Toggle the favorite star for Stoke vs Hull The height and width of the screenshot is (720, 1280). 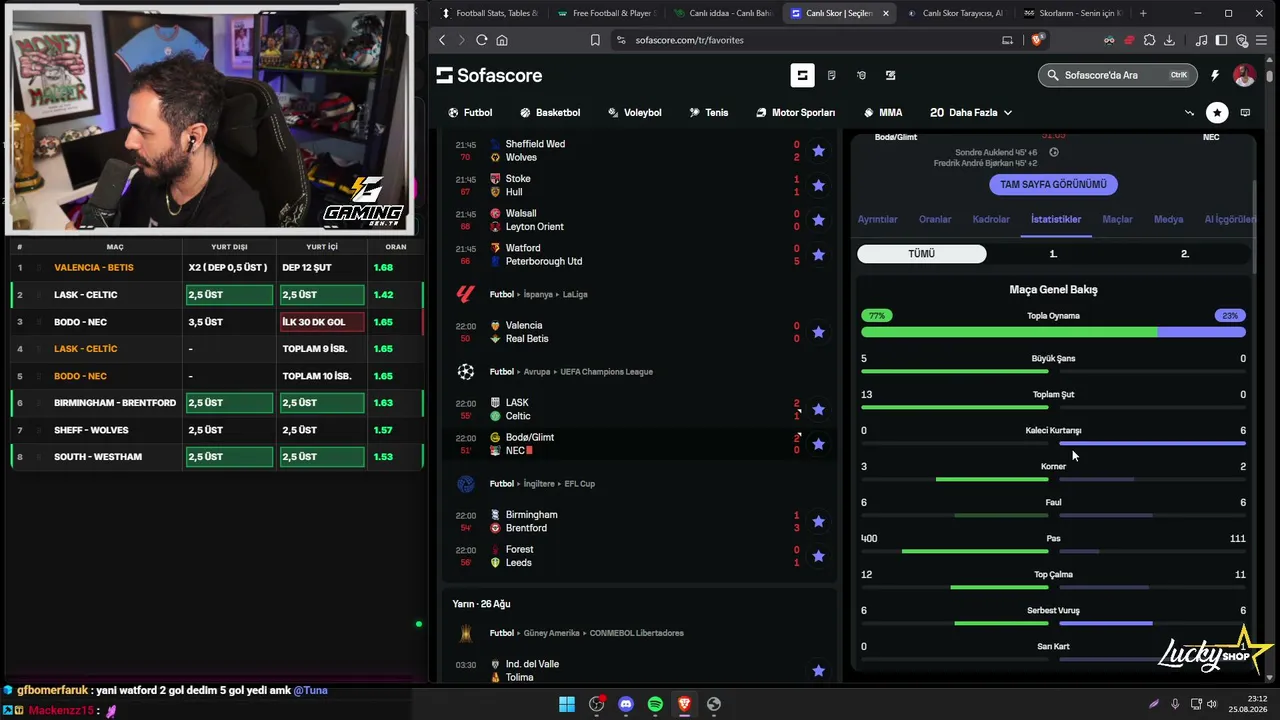click(x=818, y=185)
